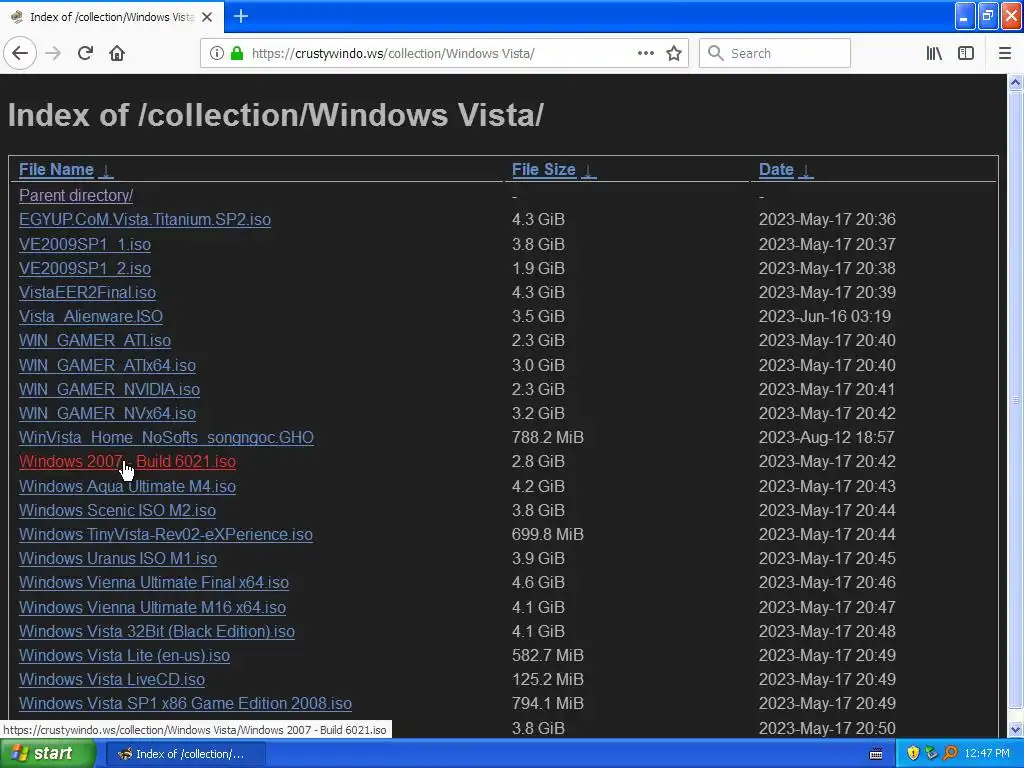Bookmark this page with the star
This screenshot has height=768, width=1024.
pos(674,53)
